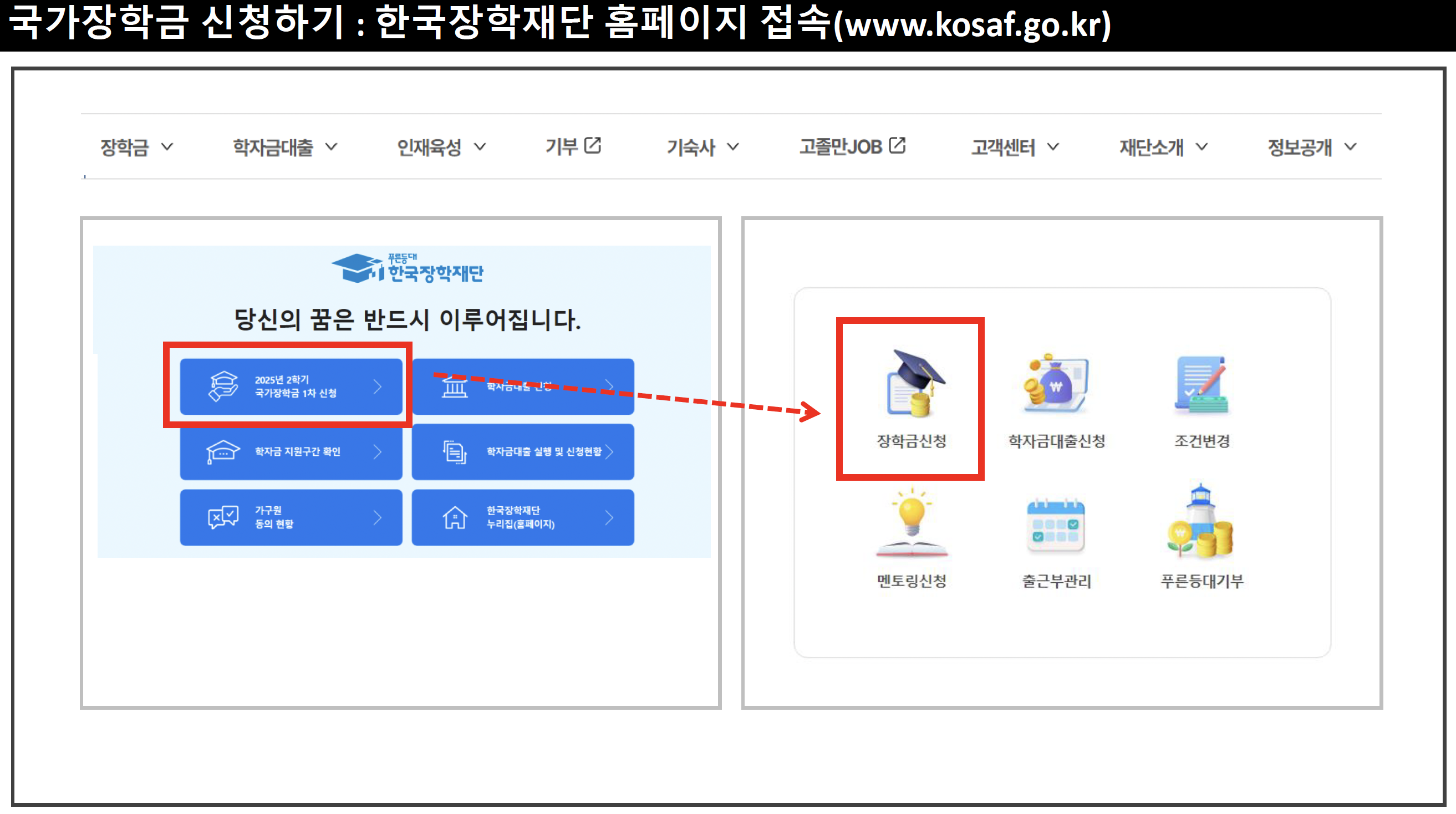This screenshot has width=1456, height=814.
Task: Click the '한국장학재단 누리집(홈페이지)' text
Action: [520, 517]
